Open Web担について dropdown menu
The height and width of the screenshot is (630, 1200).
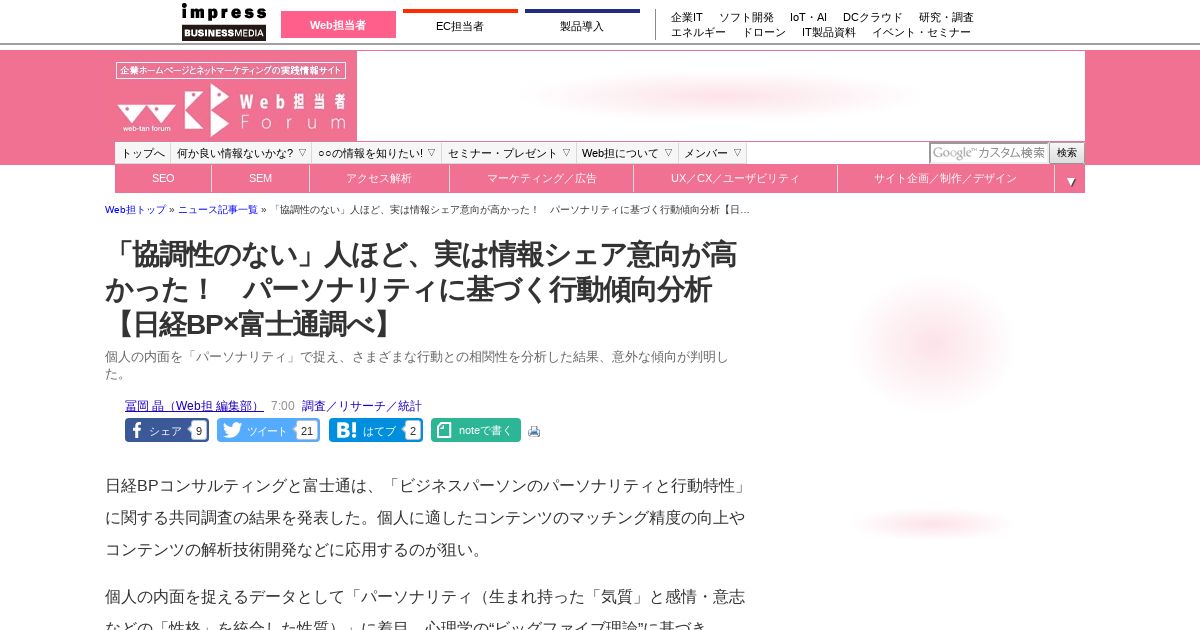pyautogui.click(x=627, y=153)
